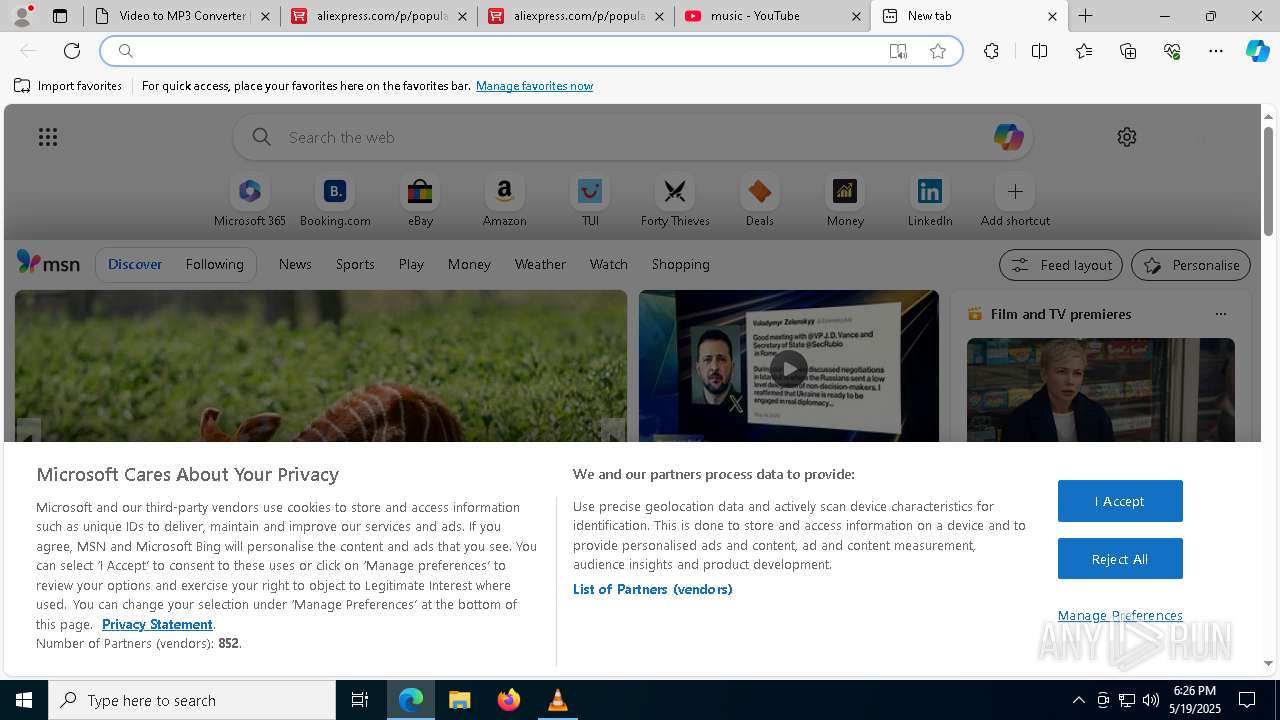Open the Play section
The width and height of the screenshot is (1280, 720).
click(x=411, y=264)
